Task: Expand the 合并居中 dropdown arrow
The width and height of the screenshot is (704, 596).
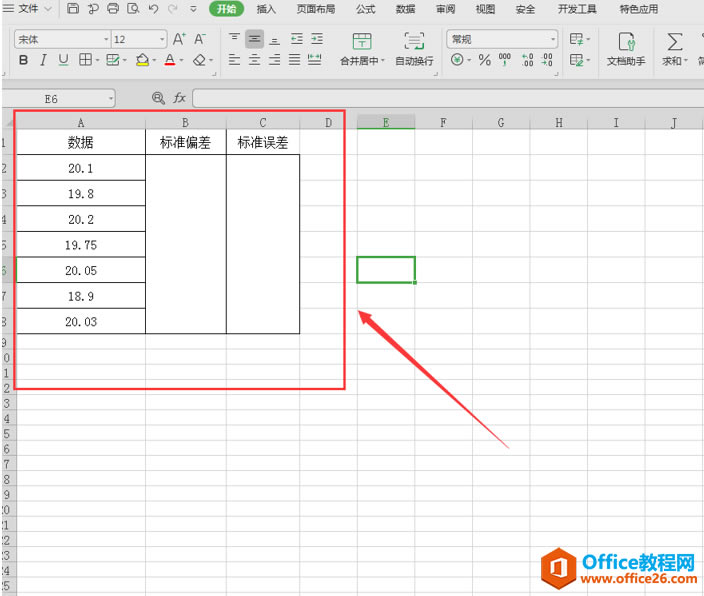Action: tap(383, 60)
